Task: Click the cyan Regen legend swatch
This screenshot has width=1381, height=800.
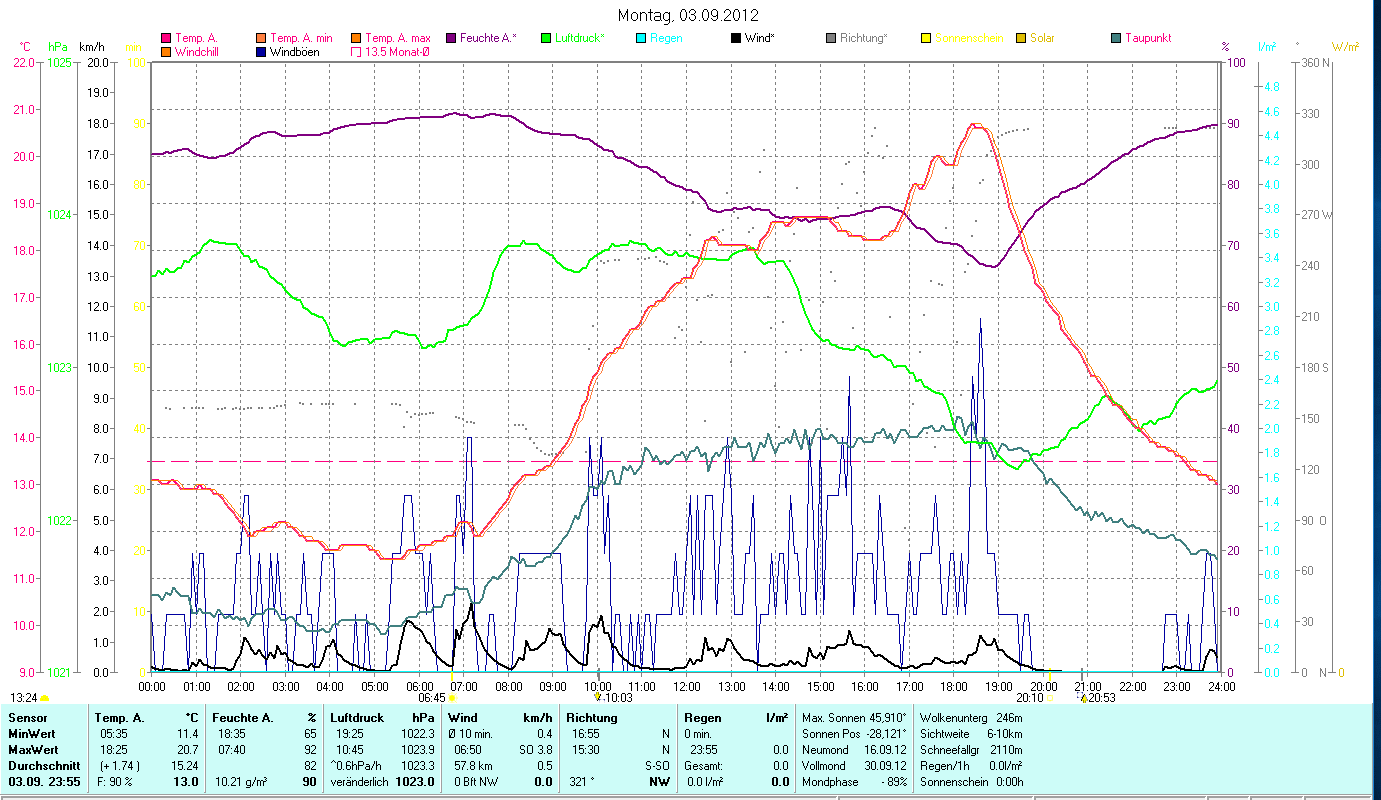Action: click(x=640, y=39)
